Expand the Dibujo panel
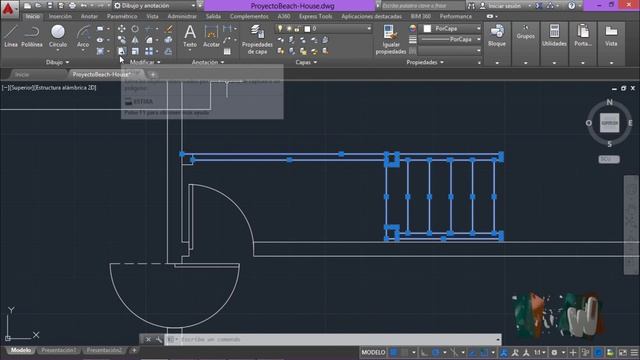This screenshot has width=640, height=360. 57,62
